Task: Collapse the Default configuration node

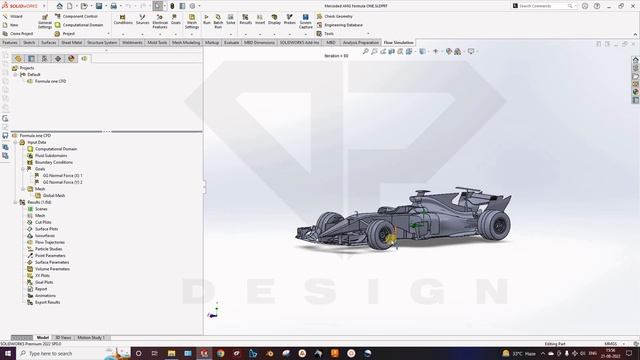Action: point(16,75)
